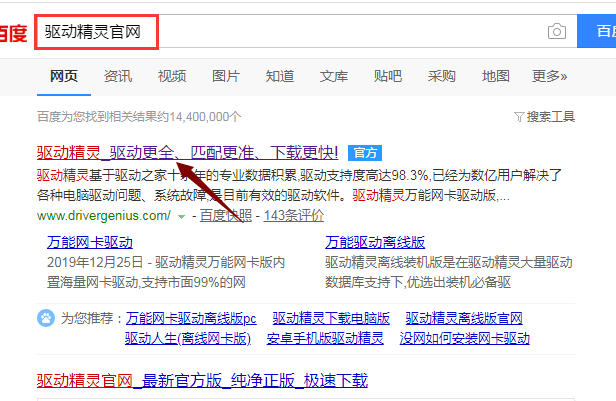Open the 驱动精灵_驱动更全 result title
Image resolution: width=616 pixels, height=401 pixels.
point(187,153)
